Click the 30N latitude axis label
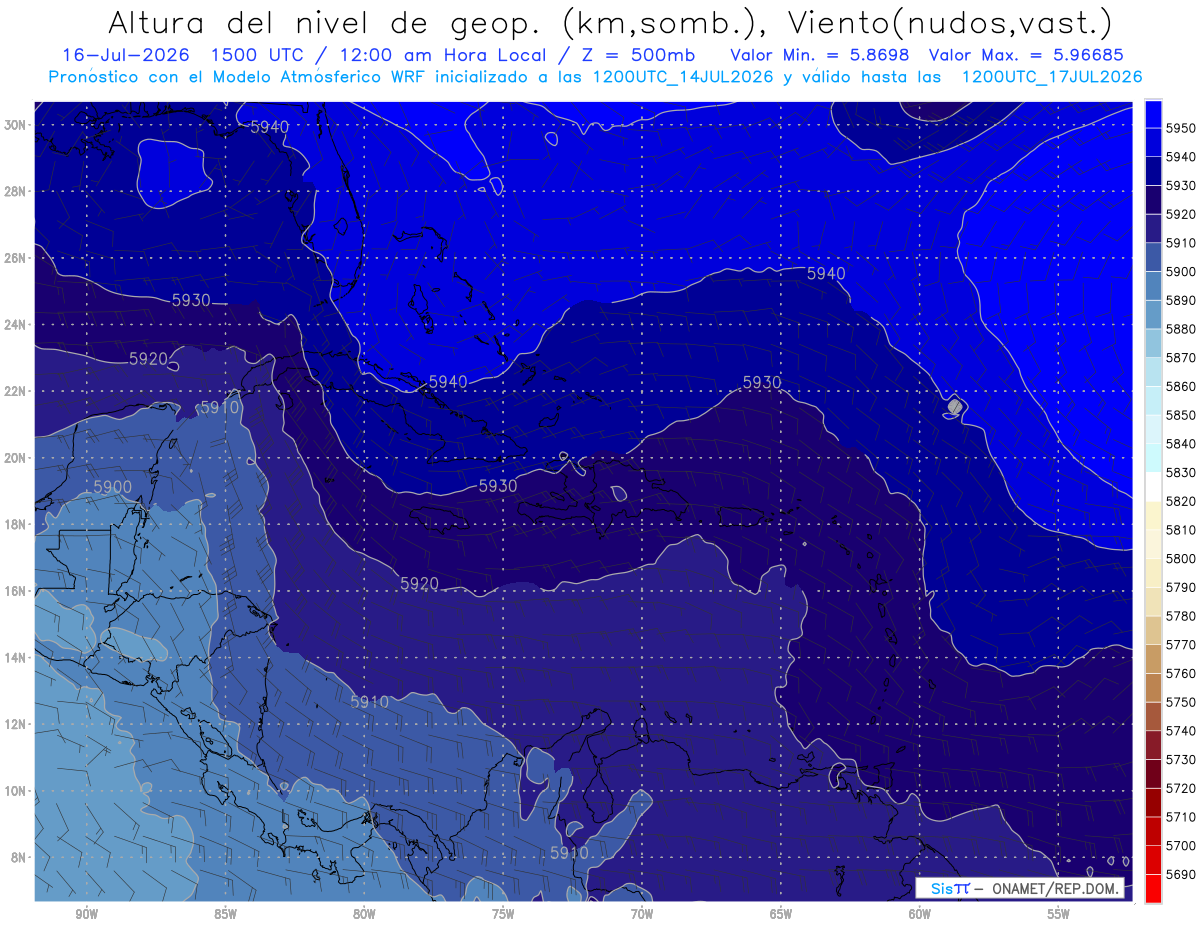The height and width of the screenshot is (927, 1200). (x=15, y=124)
